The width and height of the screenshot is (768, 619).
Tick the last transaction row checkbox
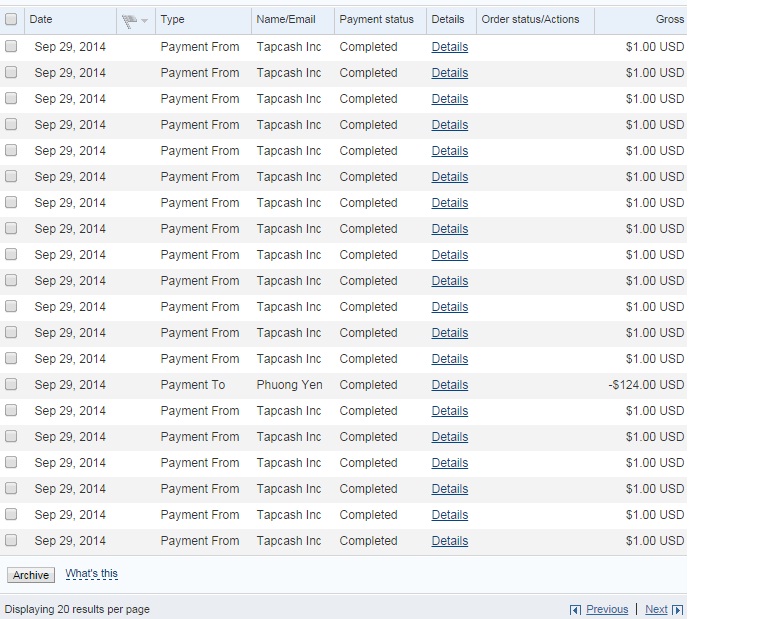point(11,541)
